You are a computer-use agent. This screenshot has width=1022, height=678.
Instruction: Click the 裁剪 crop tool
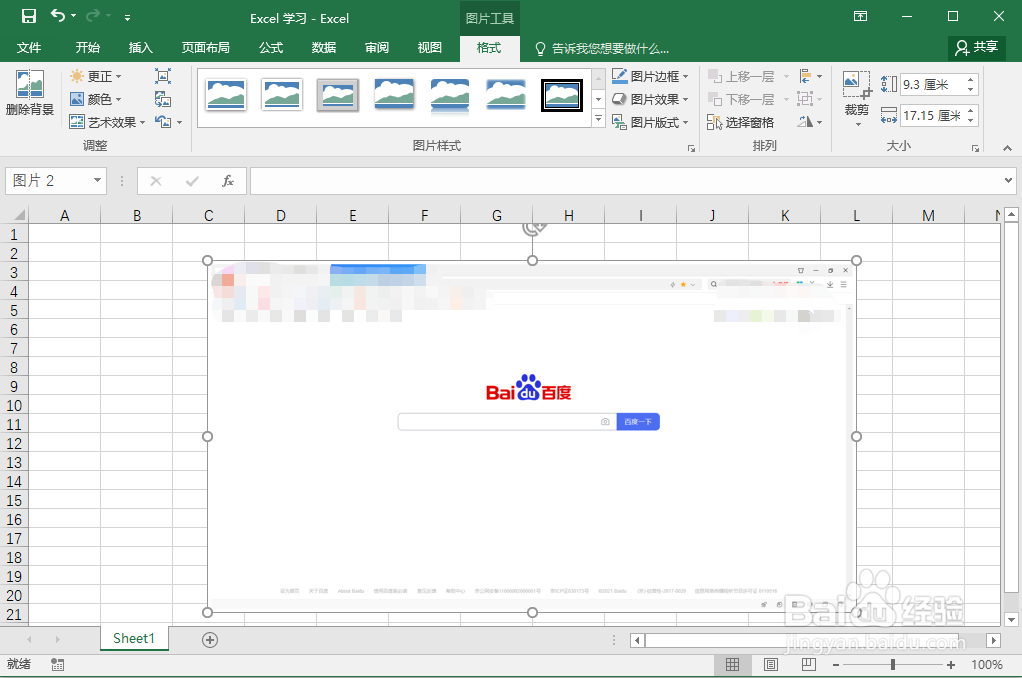(x=856, y=99)
